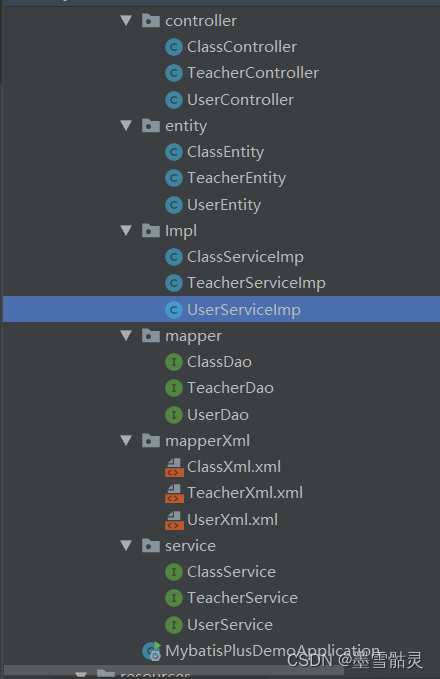Click the UserDao interface icon
The image size is (440, 679).
[x=174, y=415]
